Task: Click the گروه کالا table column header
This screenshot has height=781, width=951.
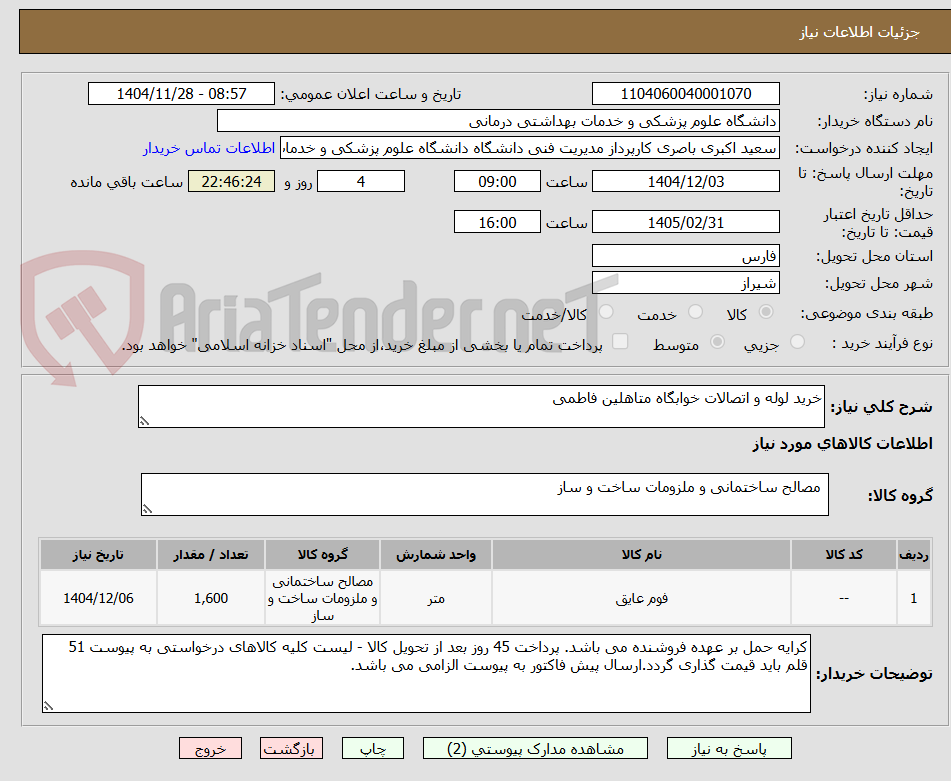Action: point(322,555)
